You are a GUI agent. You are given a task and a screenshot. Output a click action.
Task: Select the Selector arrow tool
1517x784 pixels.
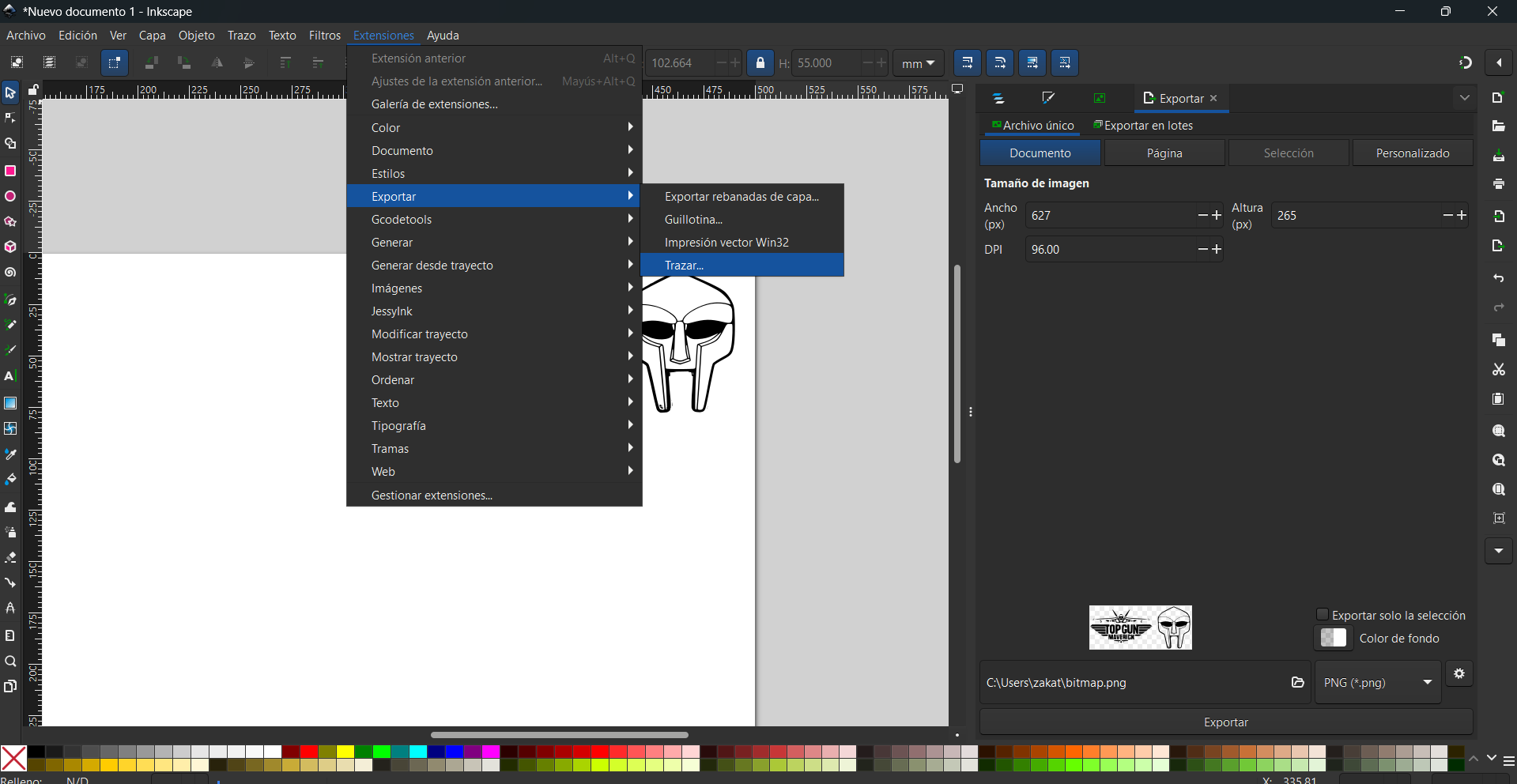click(10, 93)
